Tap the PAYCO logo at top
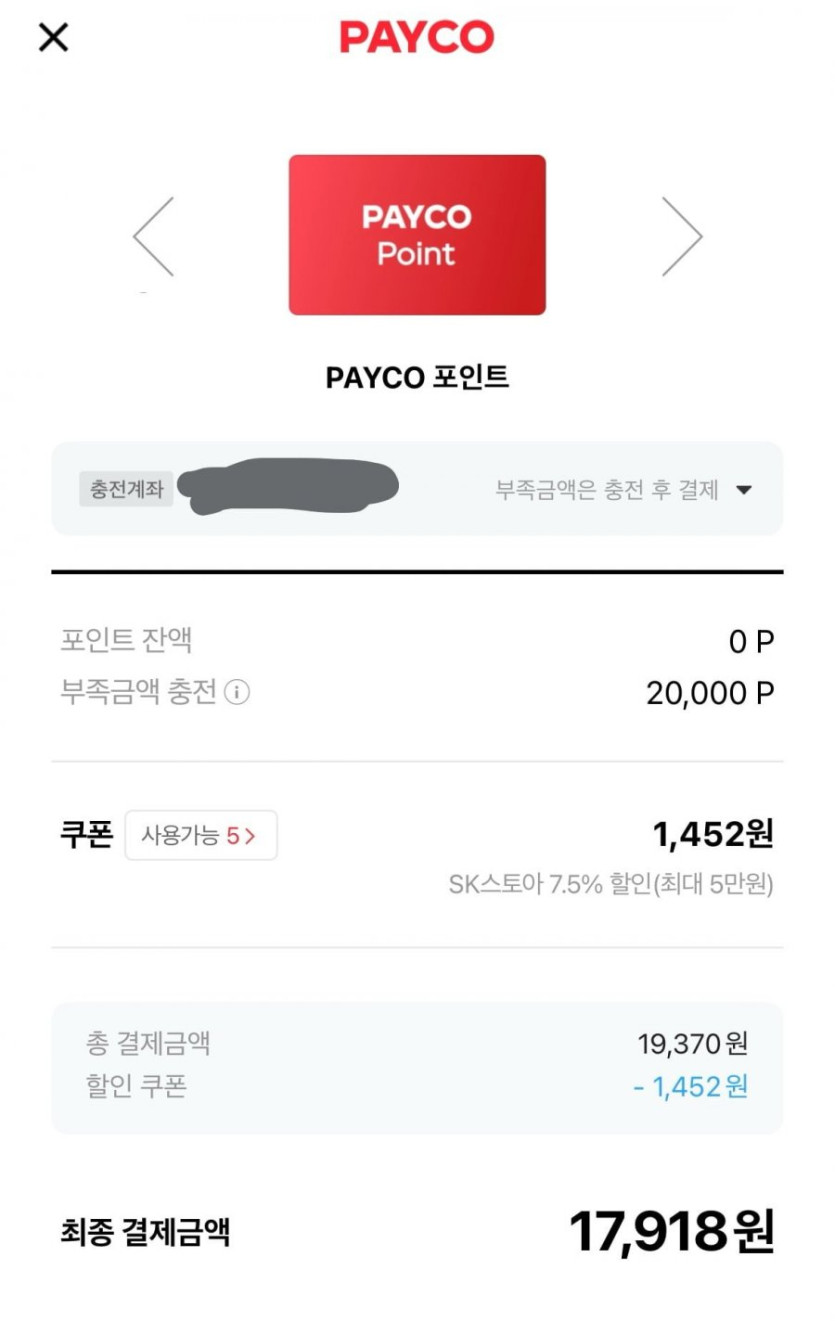 pyautogui.click(x=417, y=38)
